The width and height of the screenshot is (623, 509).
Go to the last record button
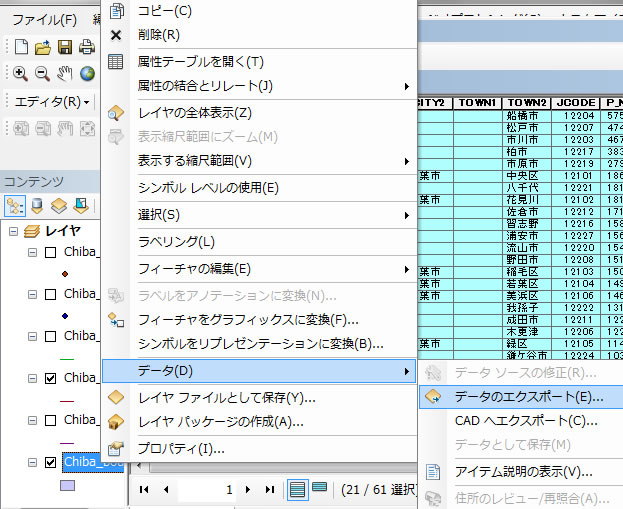268,490
